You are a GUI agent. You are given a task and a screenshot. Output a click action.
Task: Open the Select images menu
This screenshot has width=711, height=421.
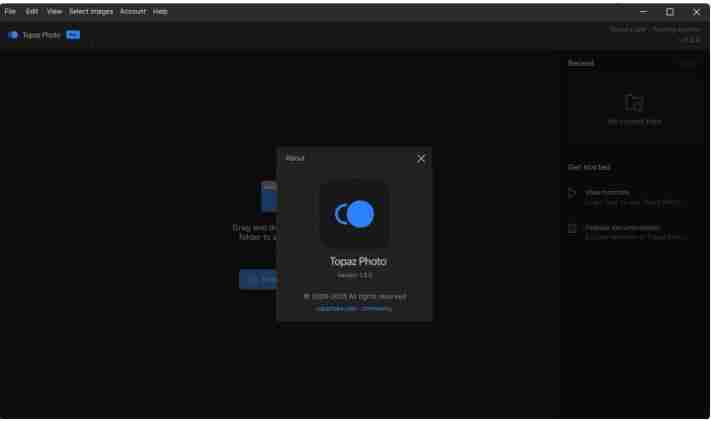(91, 12)
